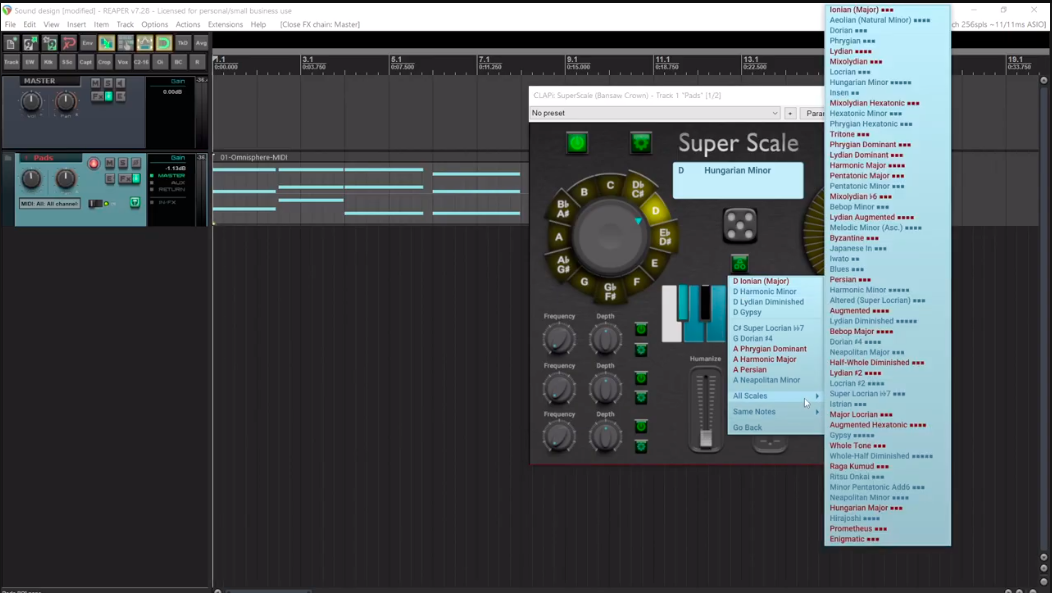
Task: Click the Env toolbar button
Action: coord(87,43)
